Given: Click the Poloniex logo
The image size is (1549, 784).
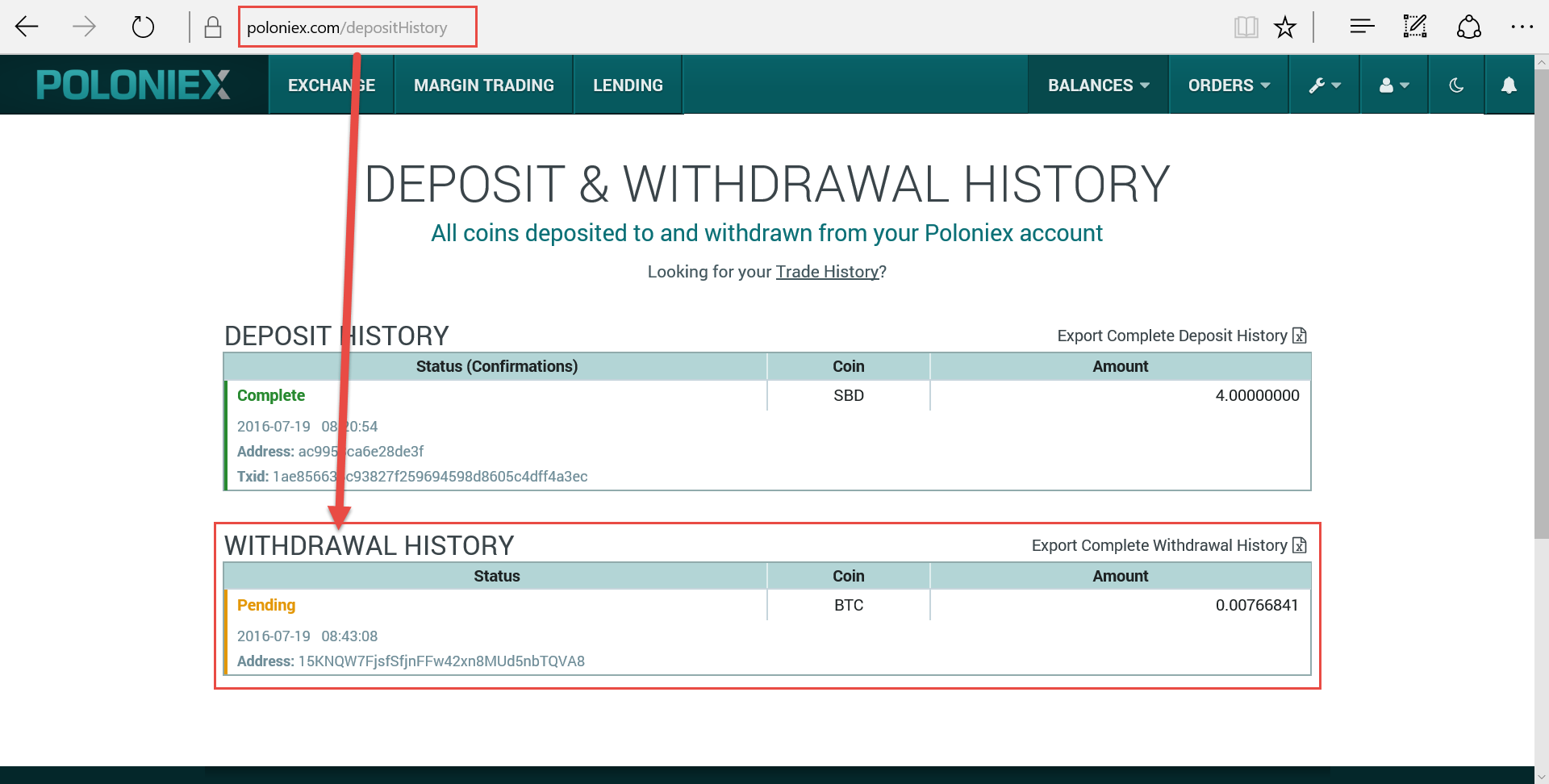Looking at the screenshot, I should pos(133,85).
